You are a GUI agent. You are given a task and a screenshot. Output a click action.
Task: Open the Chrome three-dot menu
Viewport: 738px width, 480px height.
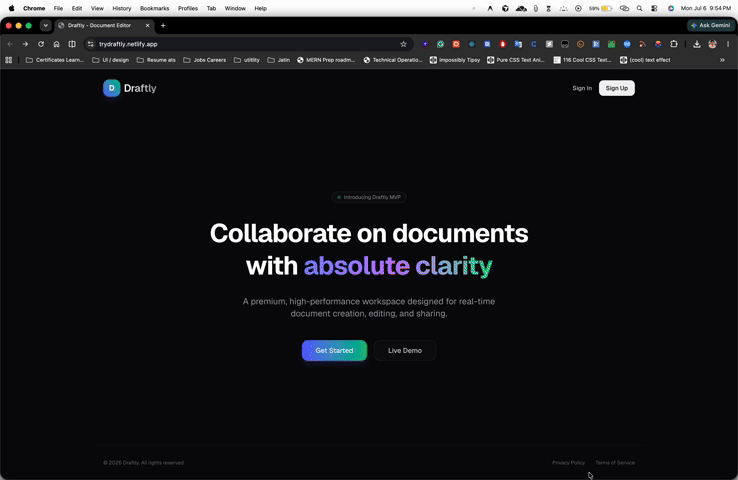click(x=728, y=44)
